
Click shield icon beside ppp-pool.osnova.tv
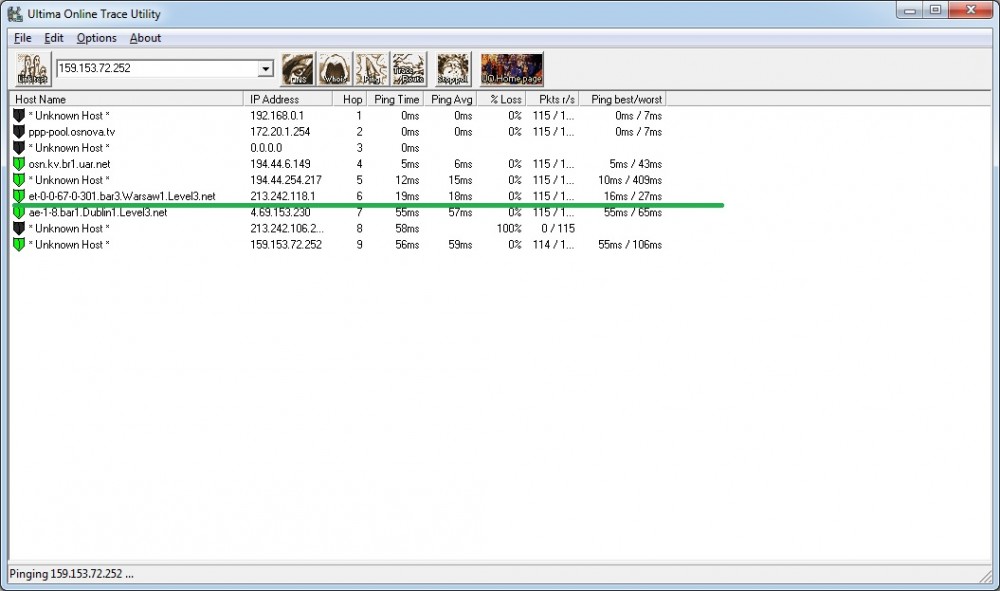coord(18,131)
